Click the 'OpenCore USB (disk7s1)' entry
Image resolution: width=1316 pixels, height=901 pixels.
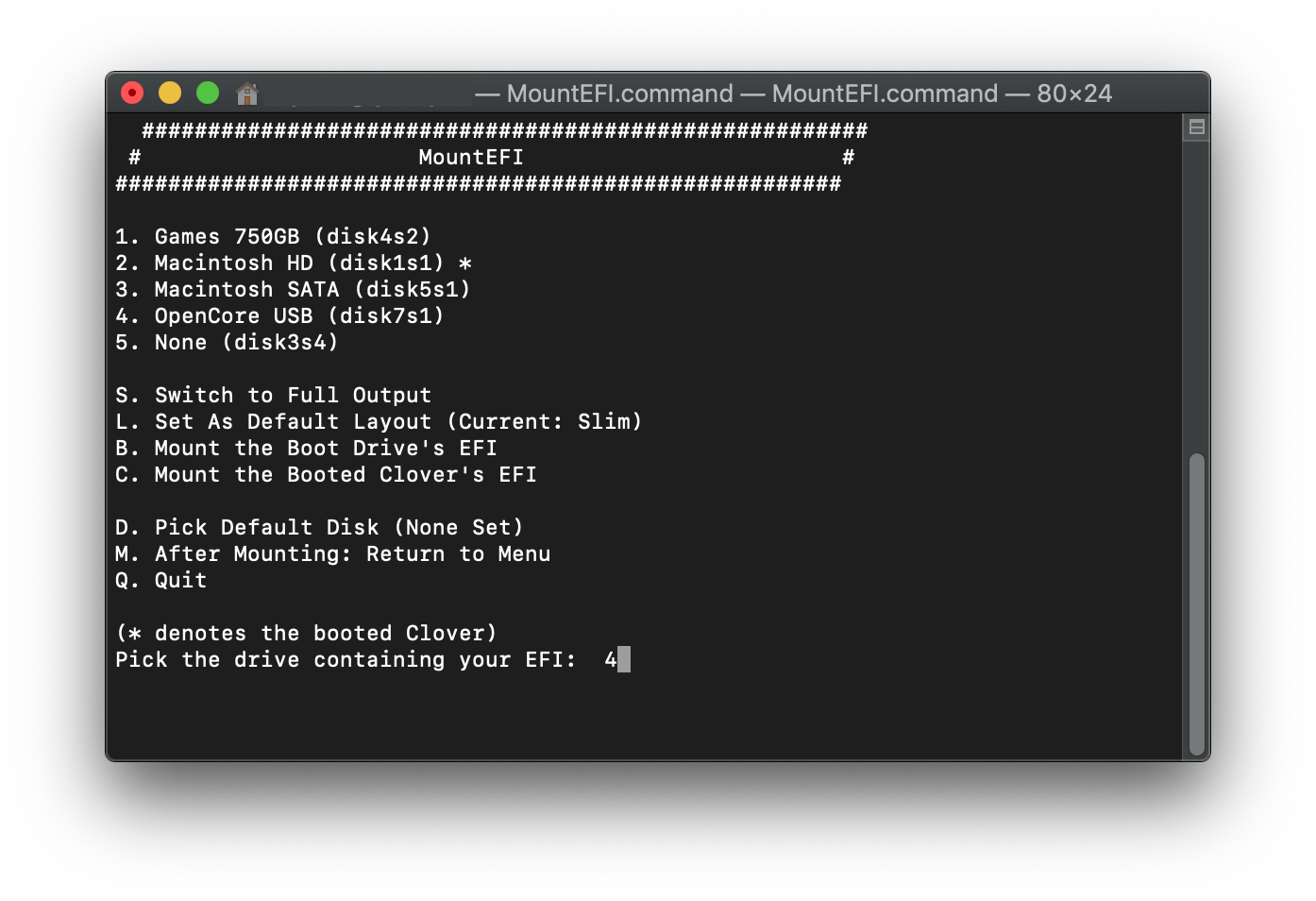tap(279, 315)
